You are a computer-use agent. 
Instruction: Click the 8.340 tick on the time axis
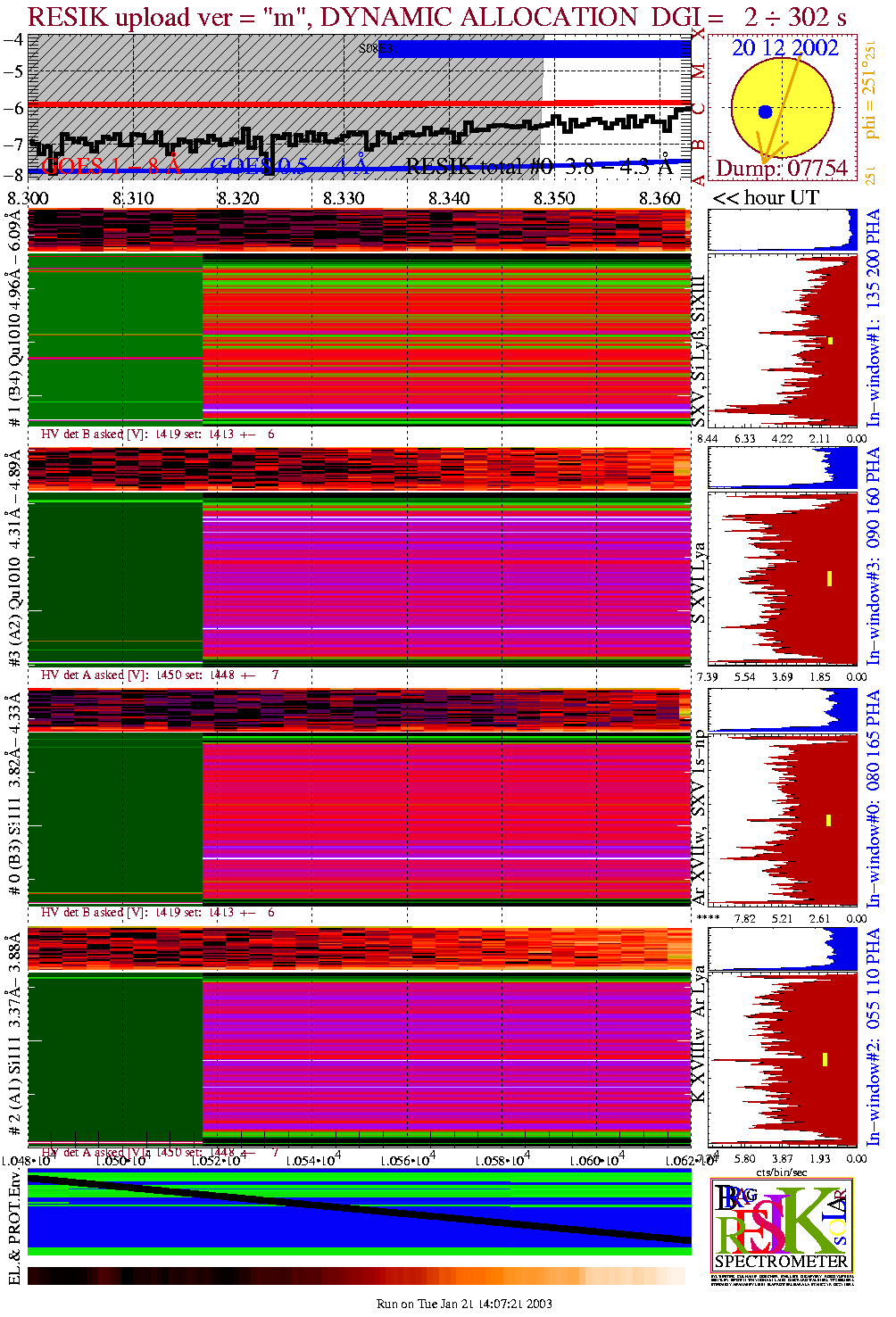449,198
